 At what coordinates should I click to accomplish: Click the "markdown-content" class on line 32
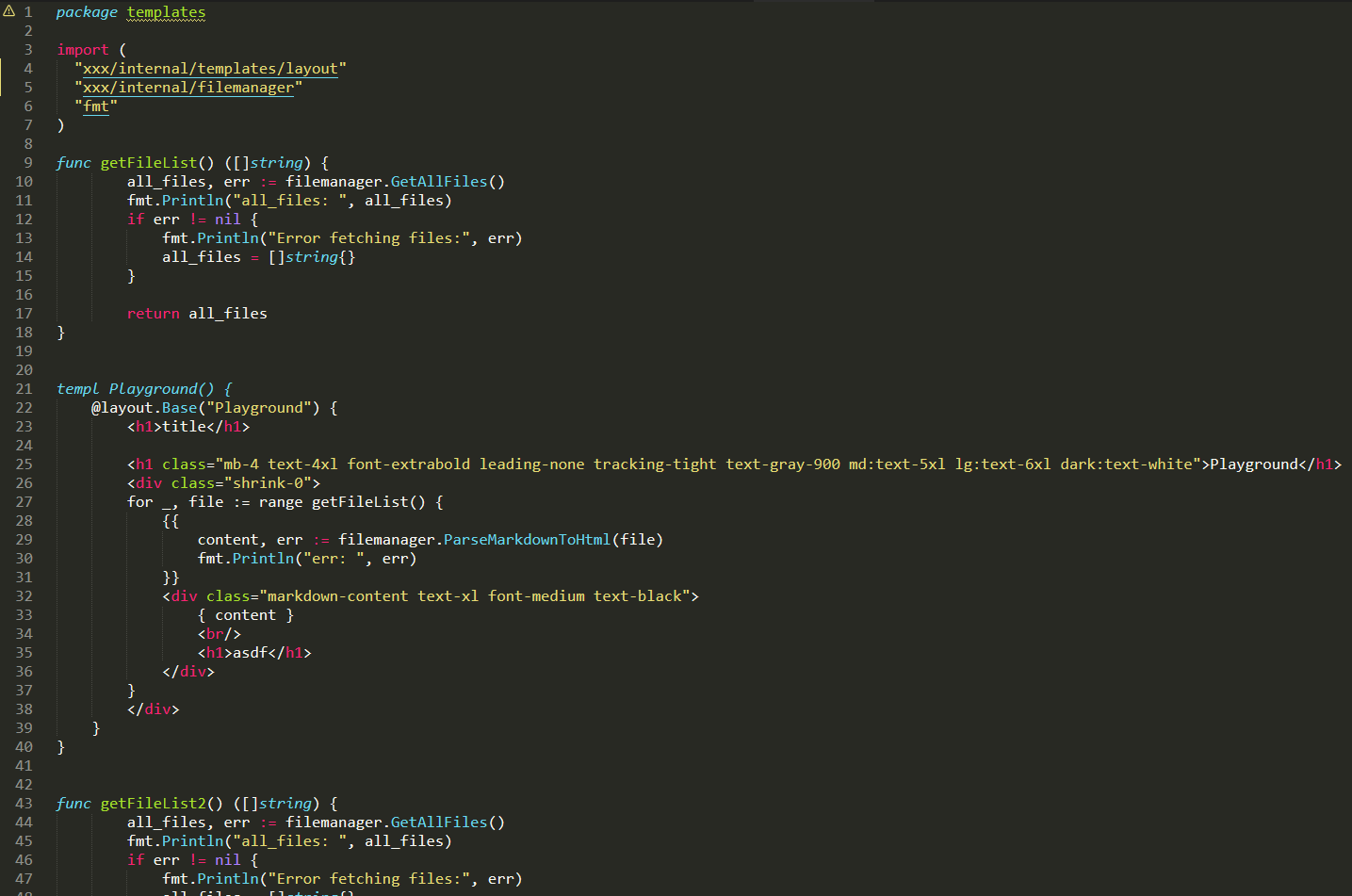click(x=338, y=596)
